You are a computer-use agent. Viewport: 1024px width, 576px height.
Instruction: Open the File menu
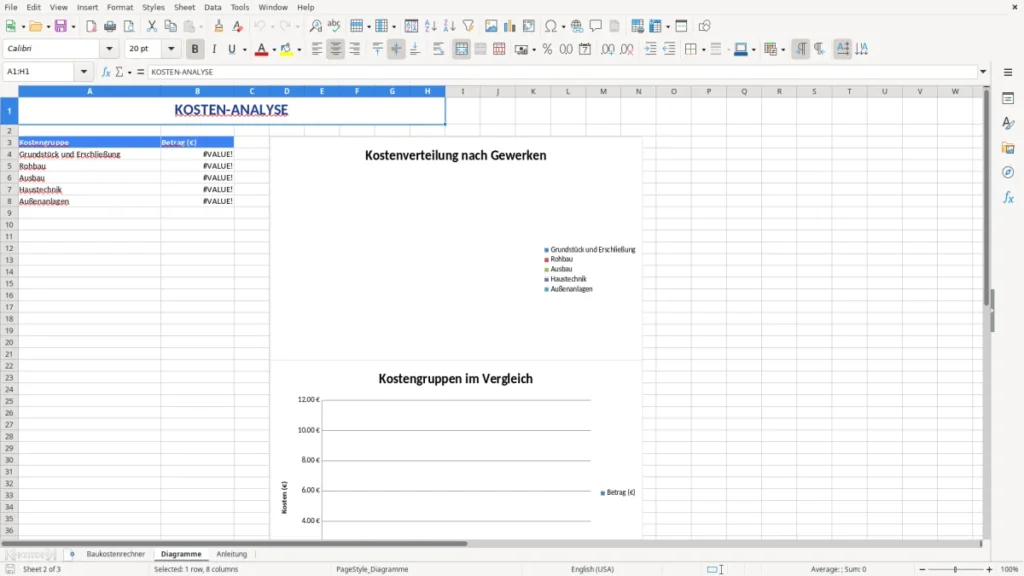tap(11, 7)
